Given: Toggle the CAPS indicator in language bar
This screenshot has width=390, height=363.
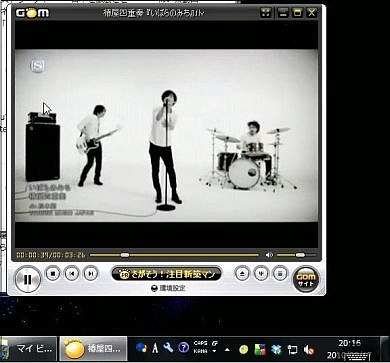Looking at the screenshot, I should (200, 343).
